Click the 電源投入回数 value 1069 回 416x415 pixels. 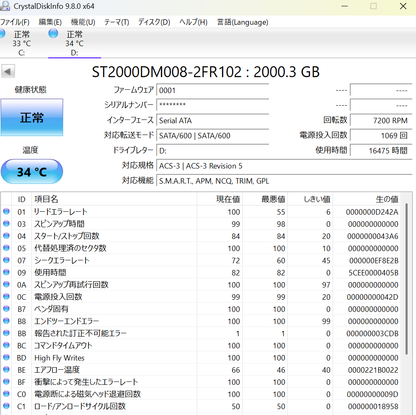click(381, 136)
